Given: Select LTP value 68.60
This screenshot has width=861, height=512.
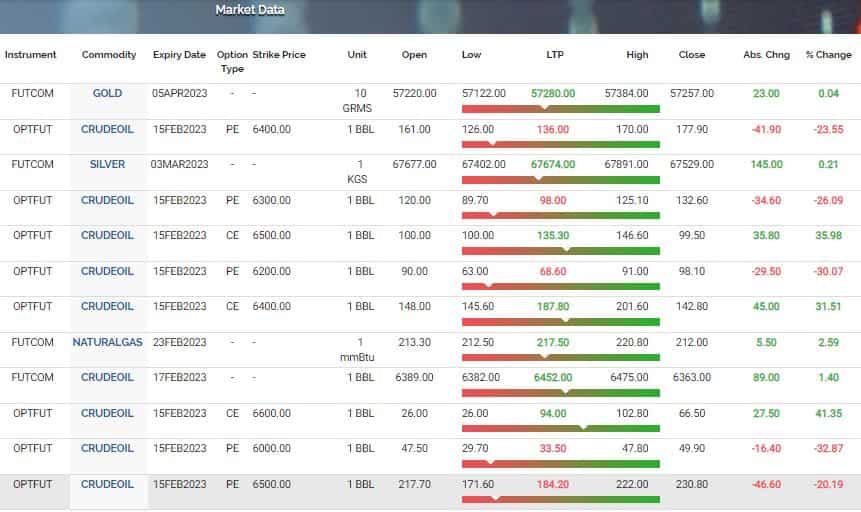Looking at the screenshot, I should click(x=553, y=271).
